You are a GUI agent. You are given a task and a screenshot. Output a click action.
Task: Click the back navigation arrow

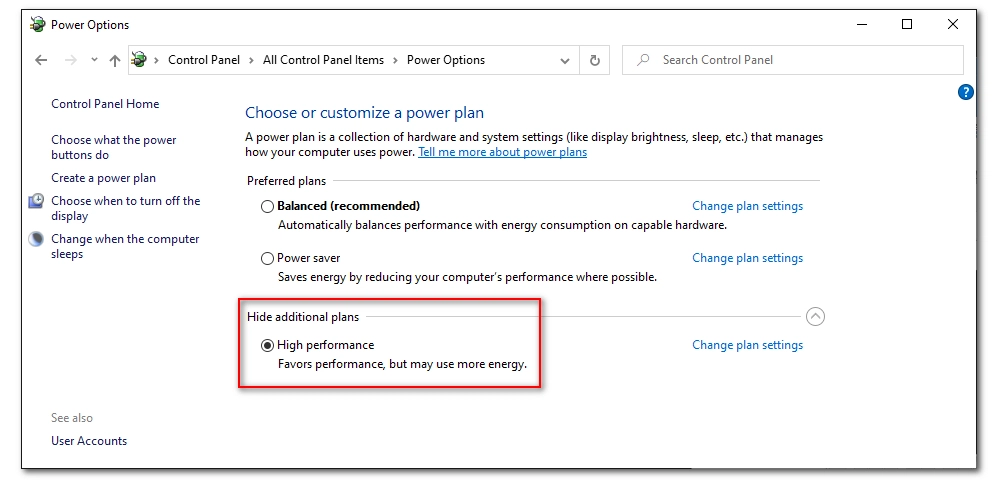[41, 60]
